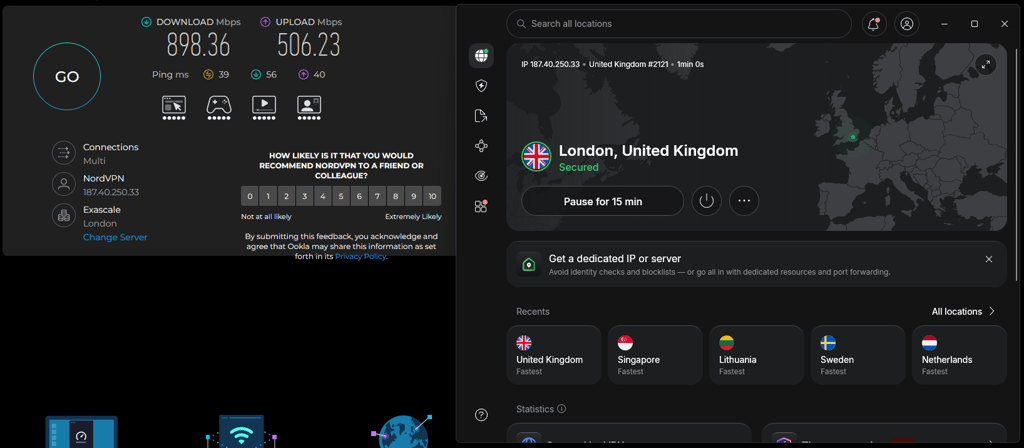Image resolution: width=1024 pixels, height=448 pixels.
Task: Click the London server dot on map
Action: [852, 137]
